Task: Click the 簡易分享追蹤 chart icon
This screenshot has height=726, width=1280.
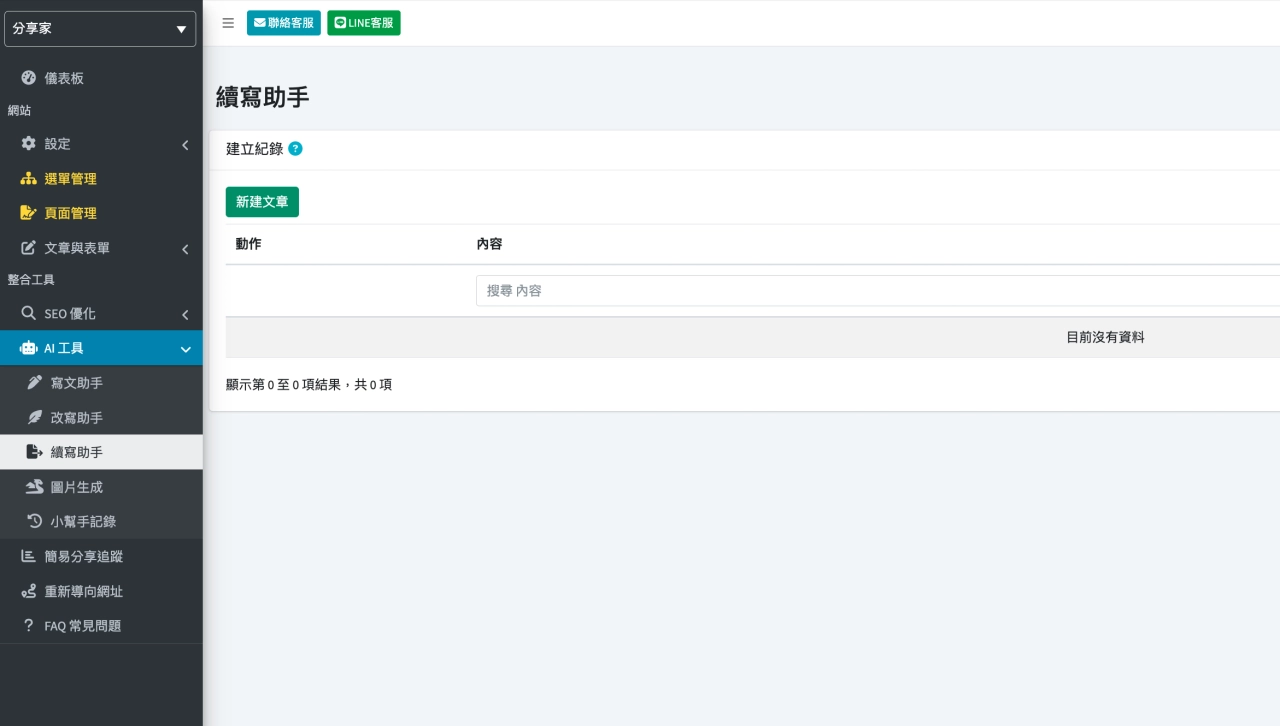Action: click(x=29, y=556)
